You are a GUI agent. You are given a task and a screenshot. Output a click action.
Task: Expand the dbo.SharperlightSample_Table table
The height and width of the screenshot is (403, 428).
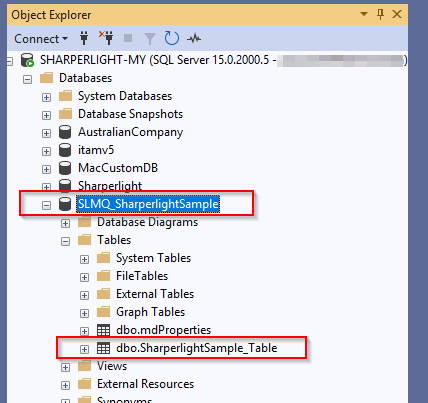(x=85, y=349)
